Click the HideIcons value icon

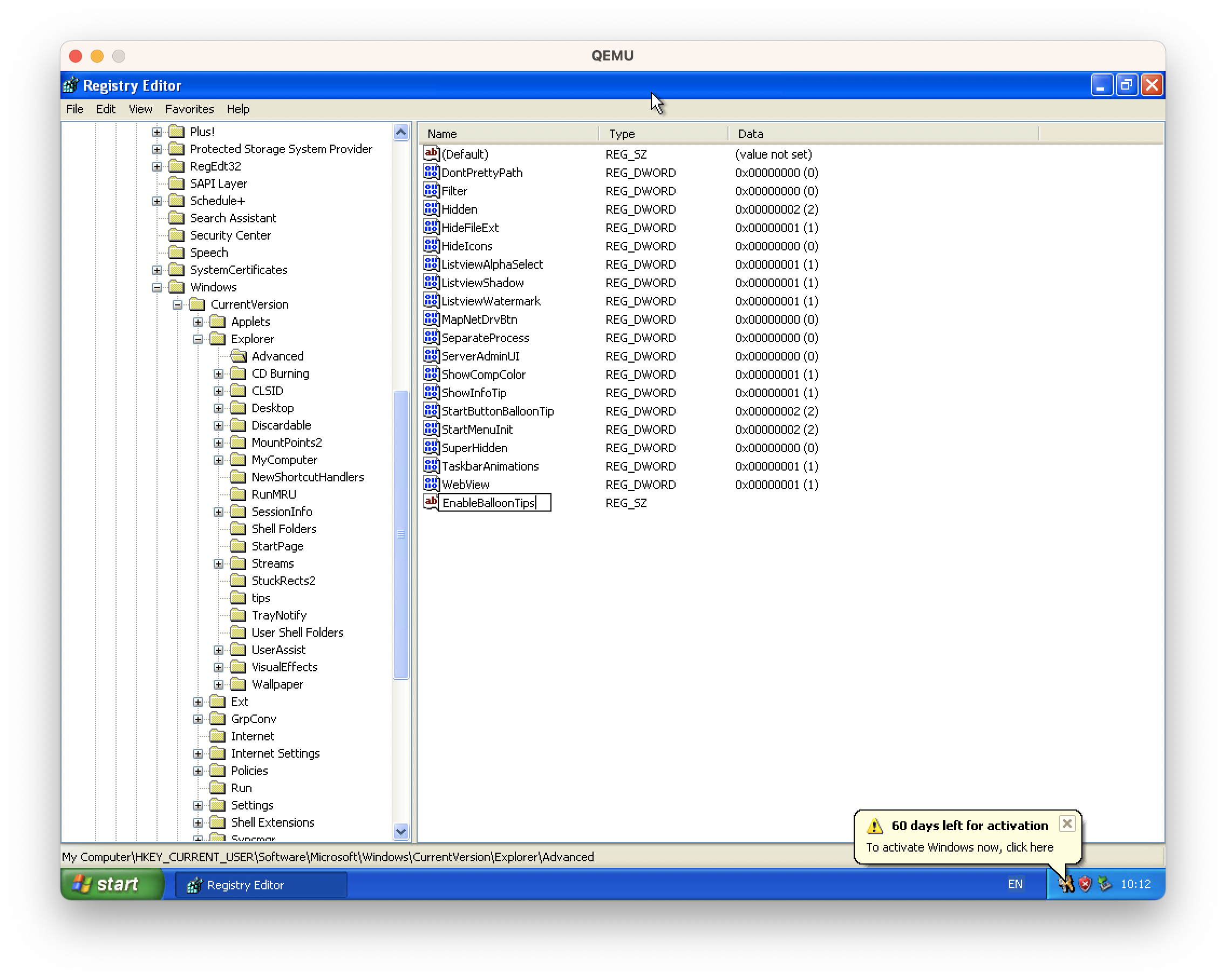coord(432,245)
